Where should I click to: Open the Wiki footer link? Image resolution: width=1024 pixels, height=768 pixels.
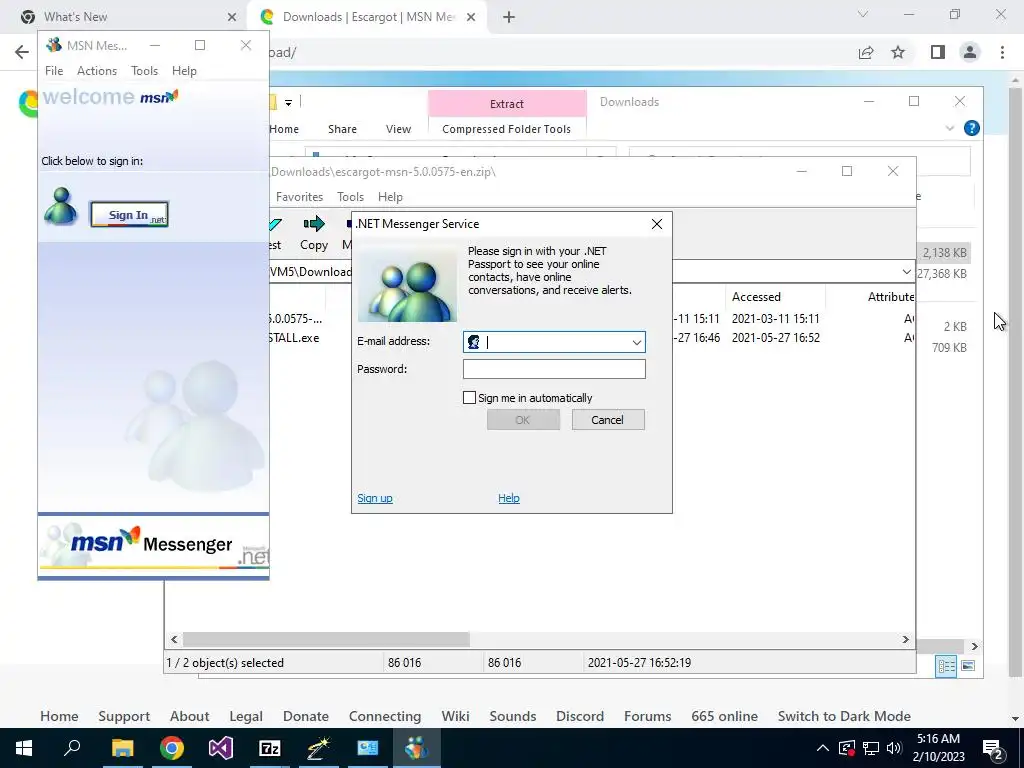click(x=455, y=716)
